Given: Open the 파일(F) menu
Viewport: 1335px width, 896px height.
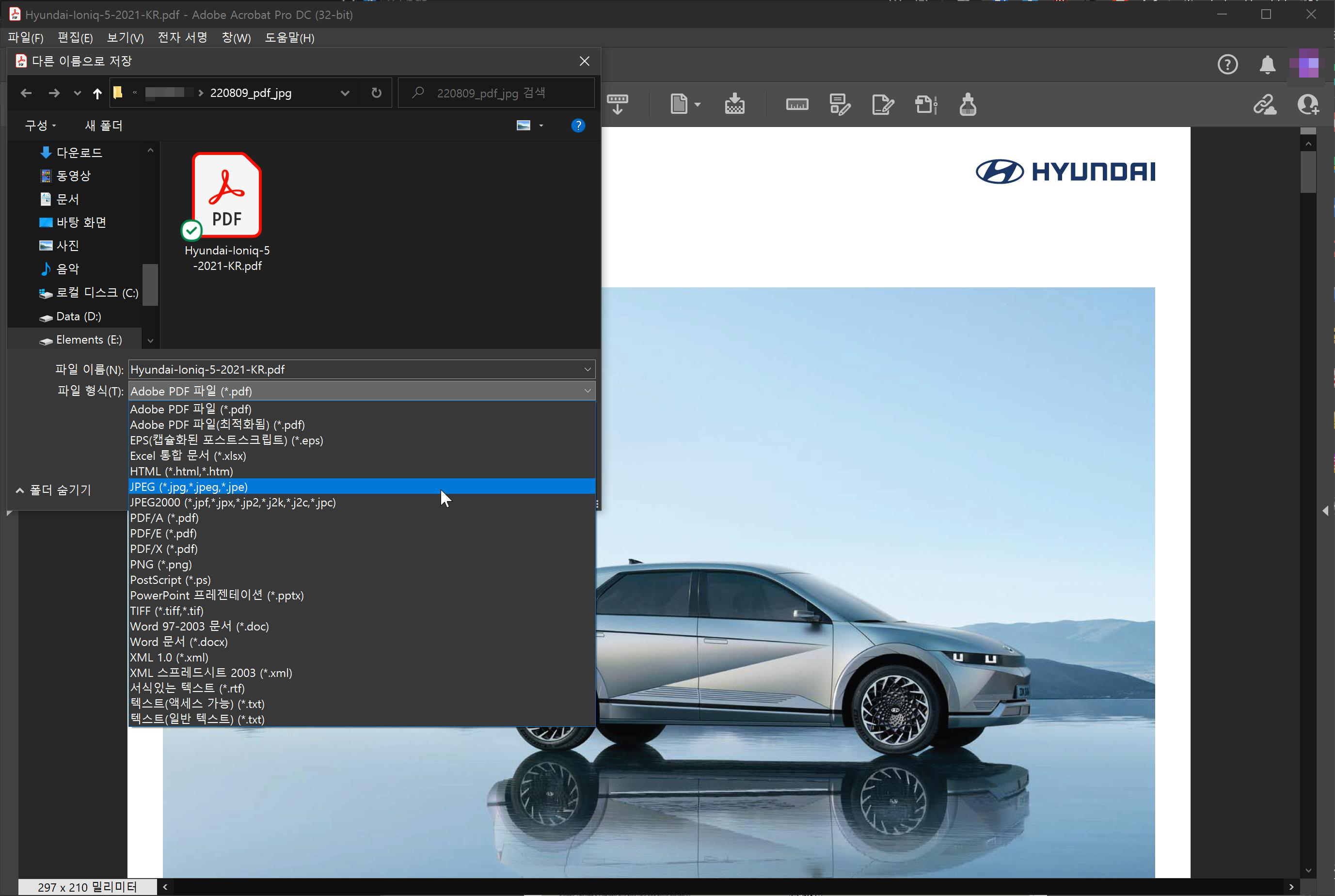Looking at the screenshot, I should pyautogui.click(x=26, y=38).
